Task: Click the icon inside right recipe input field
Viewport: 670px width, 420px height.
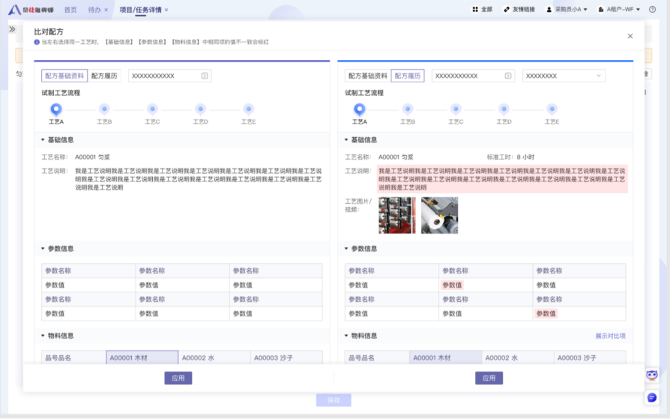Action: click(x=508, y=76)
